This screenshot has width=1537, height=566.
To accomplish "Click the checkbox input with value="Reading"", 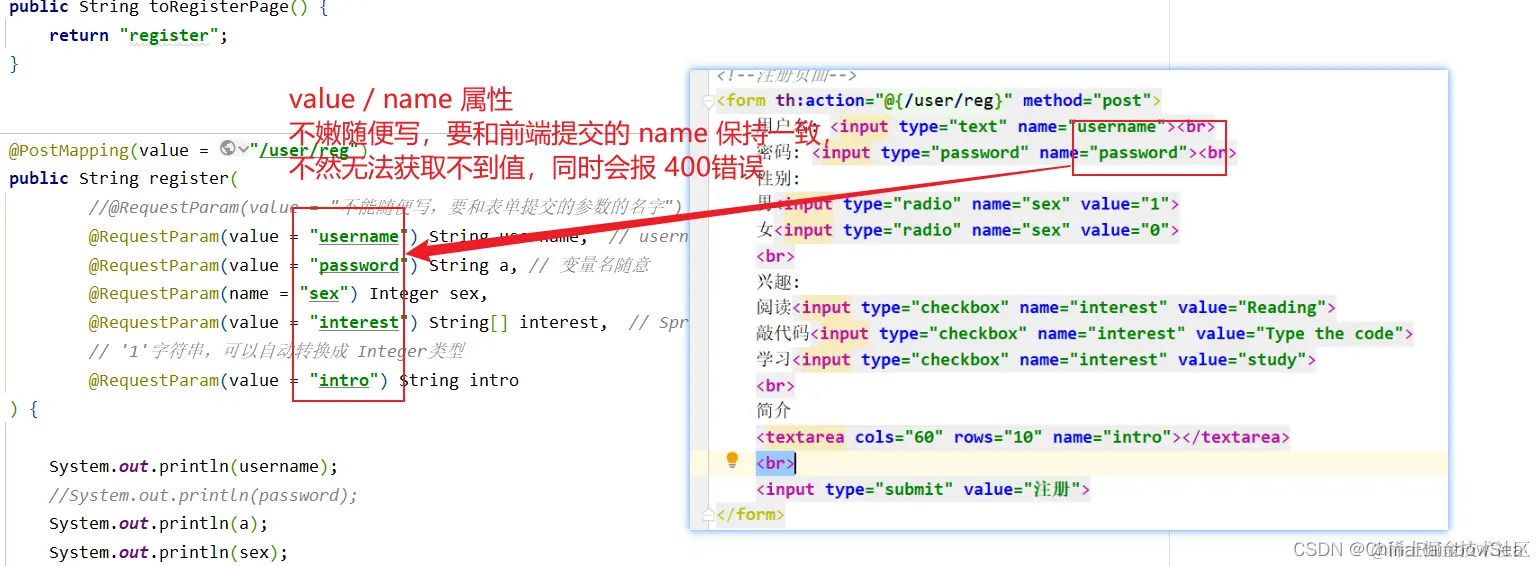I will point(1064,308).
